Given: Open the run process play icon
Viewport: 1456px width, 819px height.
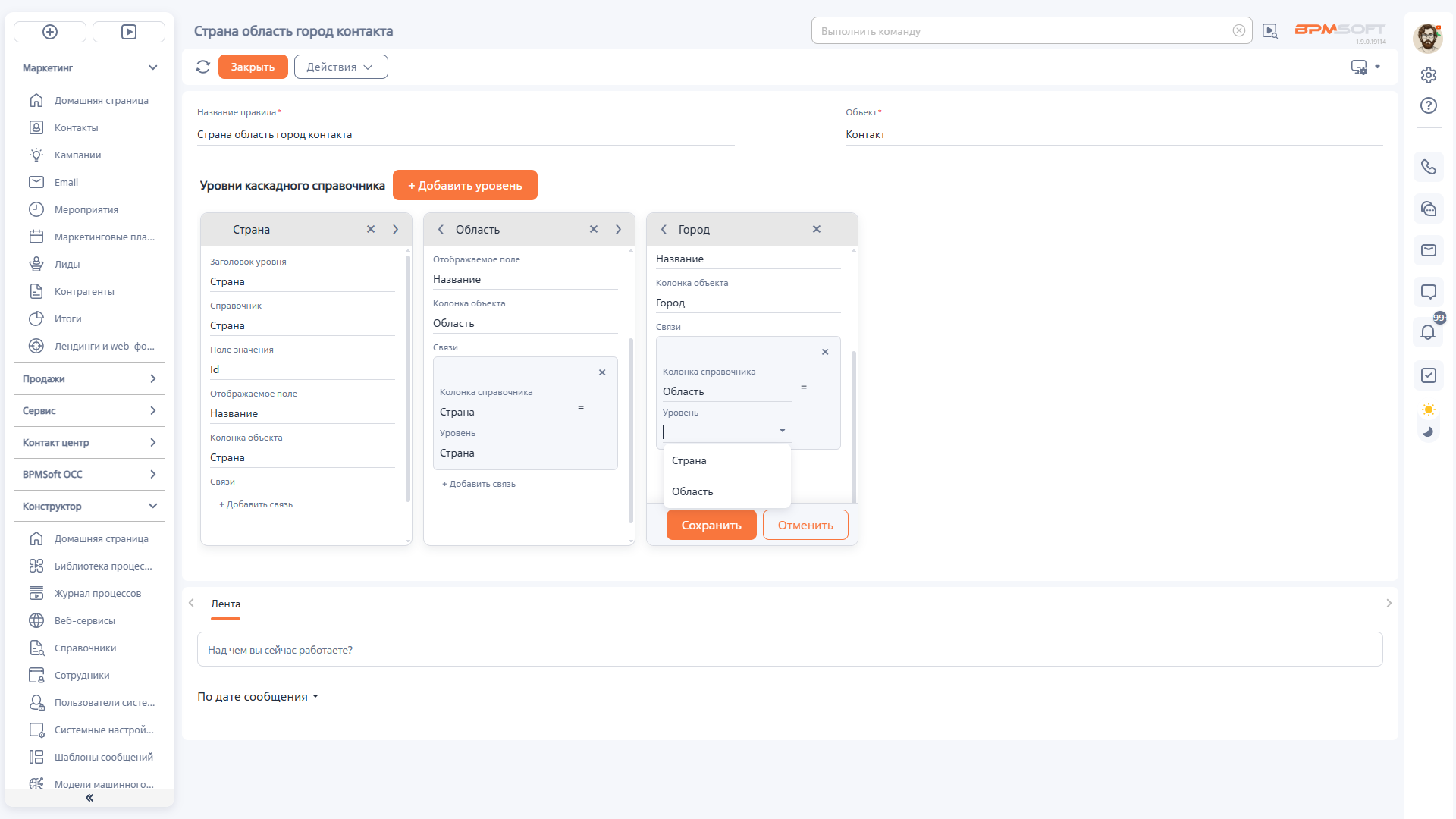Looking at the screenshot, I should (x=129, y=32).
